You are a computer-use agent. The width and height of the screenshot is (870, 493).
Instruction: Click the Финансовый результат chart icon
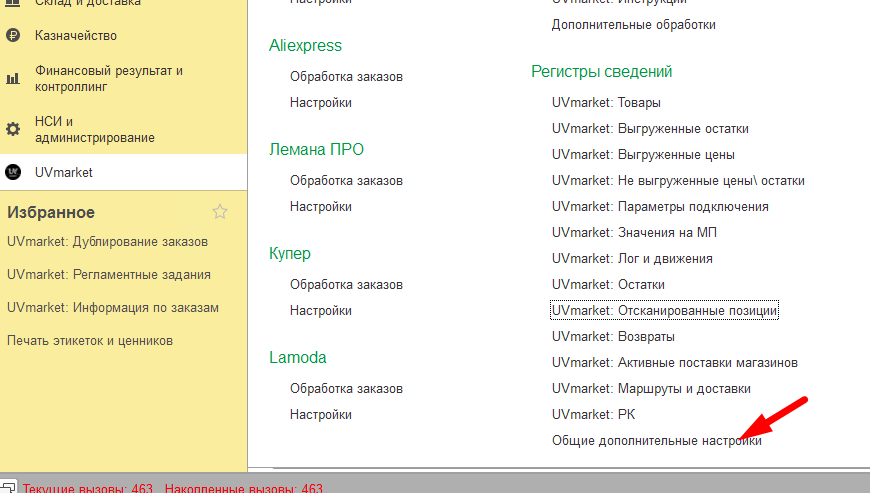[13, 79]
